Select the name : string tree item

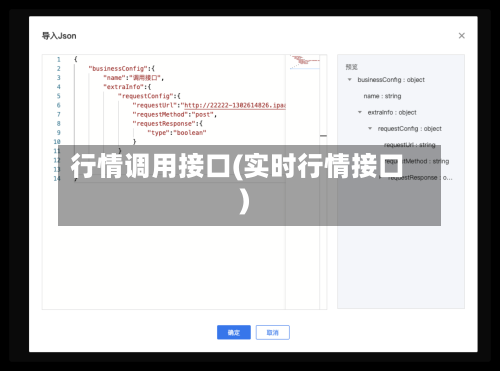point(382,96)
